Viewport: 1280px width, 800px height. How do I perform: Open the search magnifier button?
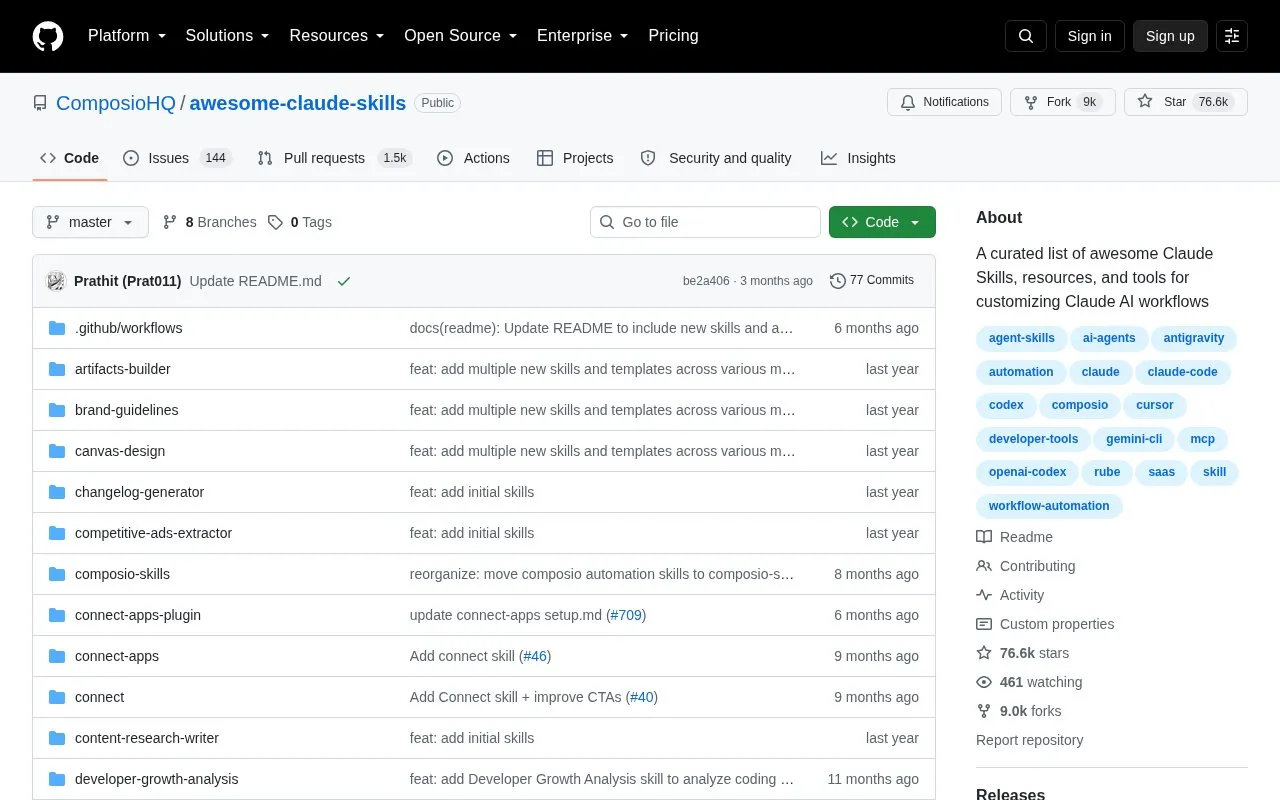pyautogui.click(x=1026, y=36)
